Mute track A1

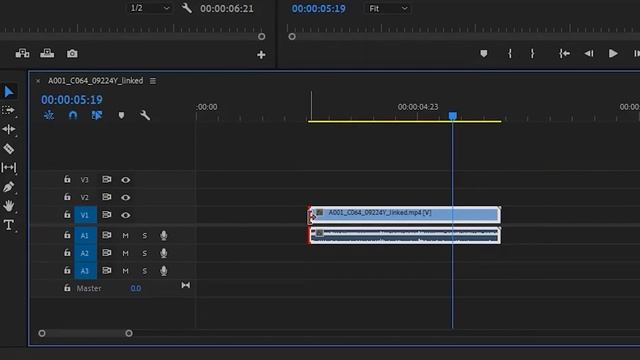[x=125, y=236]
